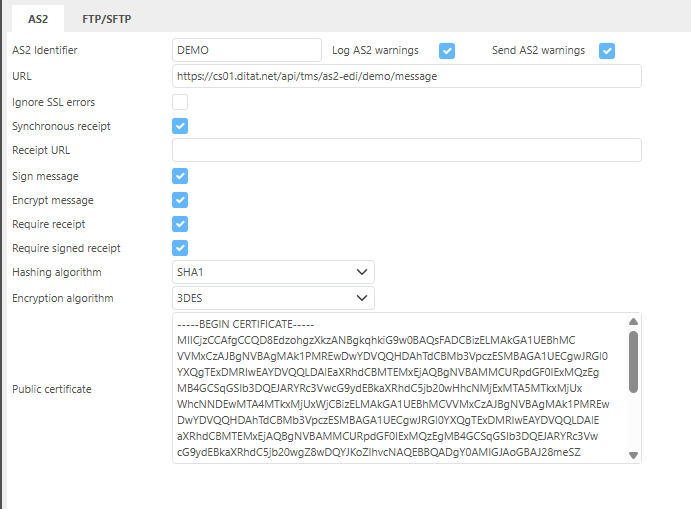Click the SHA1 dropdown chevron arrow
Image resolution: width=691 pixels, height=509 pixels.
[361, 272]
